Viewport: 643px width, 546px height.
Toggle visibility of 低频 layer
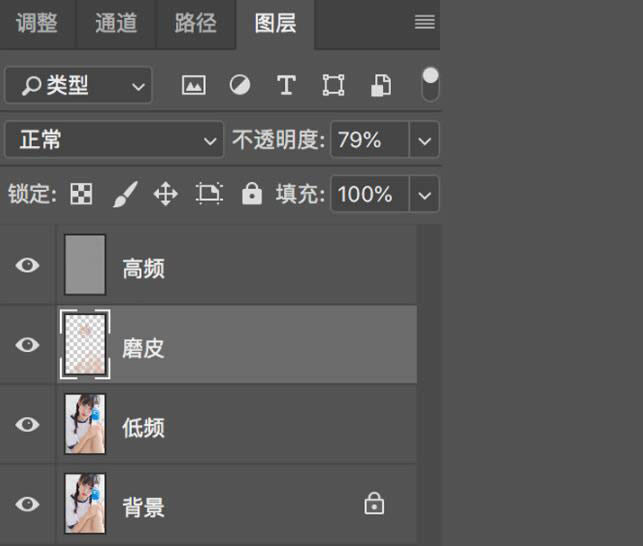28,425
